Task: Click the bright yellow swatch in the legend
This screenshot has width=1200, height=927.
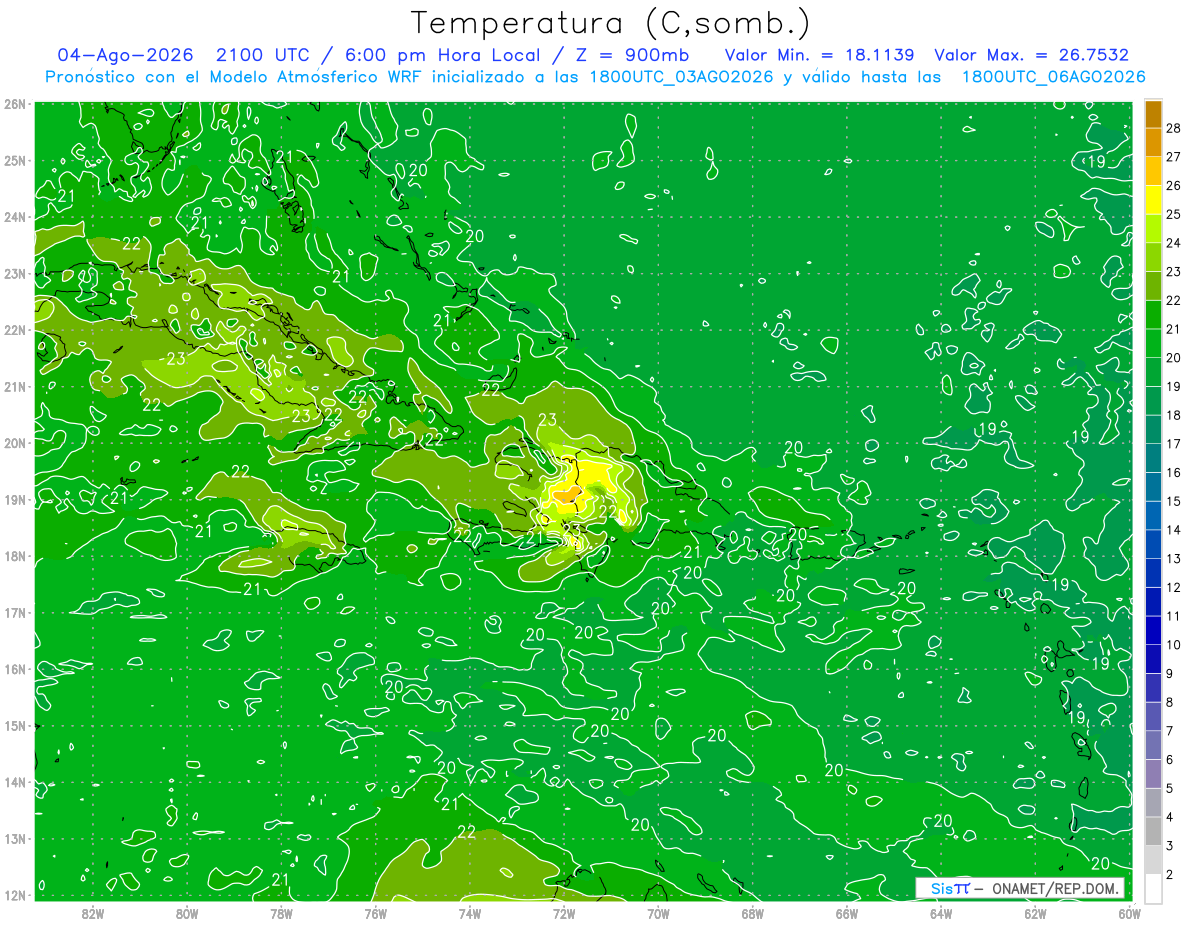Action: [x=1154, y=200]
